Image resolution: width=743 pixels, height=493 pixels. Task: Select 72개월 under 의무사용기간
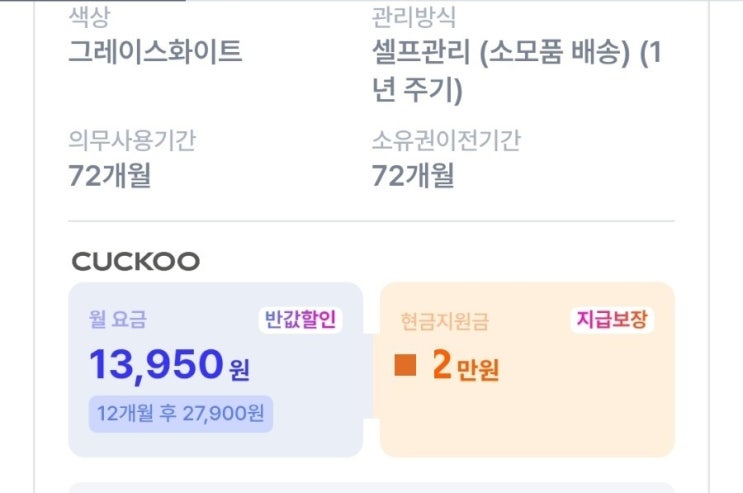(110, 176)
